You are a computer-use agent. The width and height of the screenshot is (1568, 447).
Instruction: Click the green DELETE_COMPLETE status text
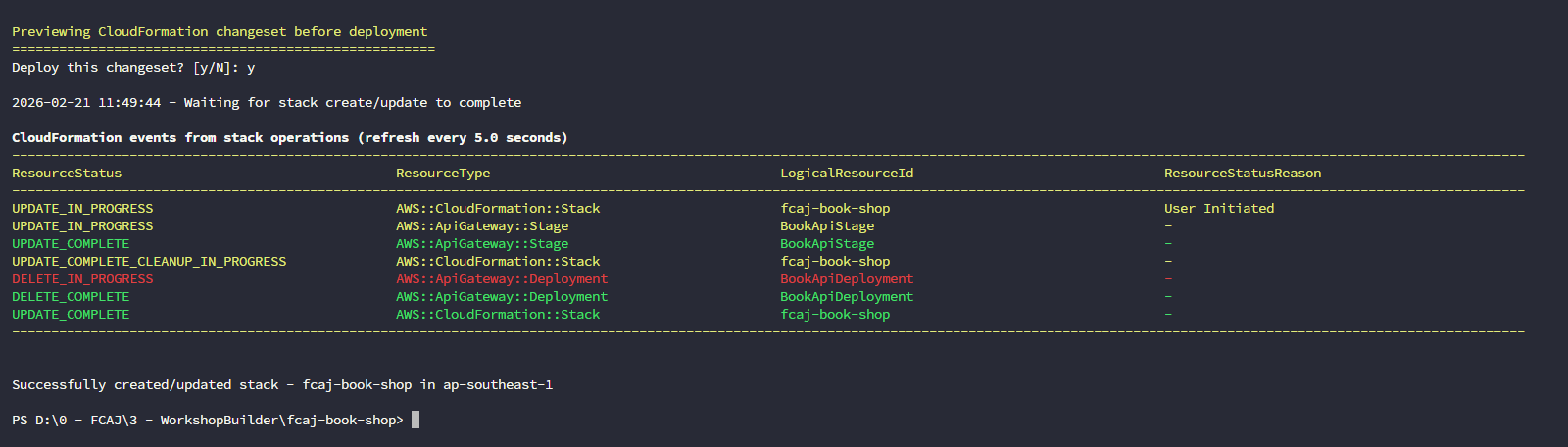pos(71,297)
